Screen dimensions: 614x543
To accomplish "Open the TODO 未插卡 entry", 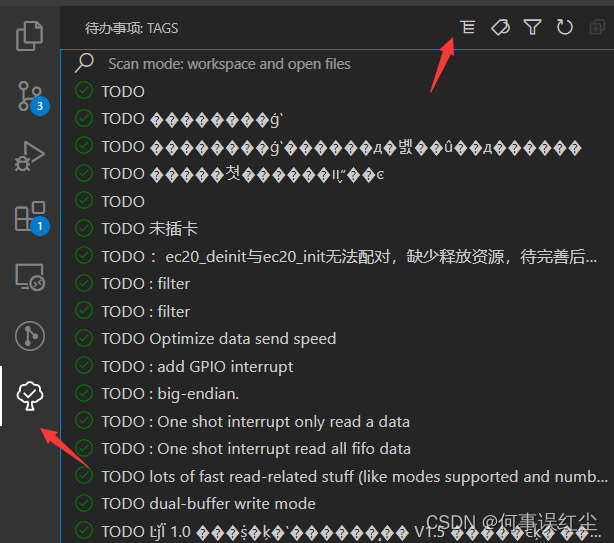I will [x=337, y=229].
